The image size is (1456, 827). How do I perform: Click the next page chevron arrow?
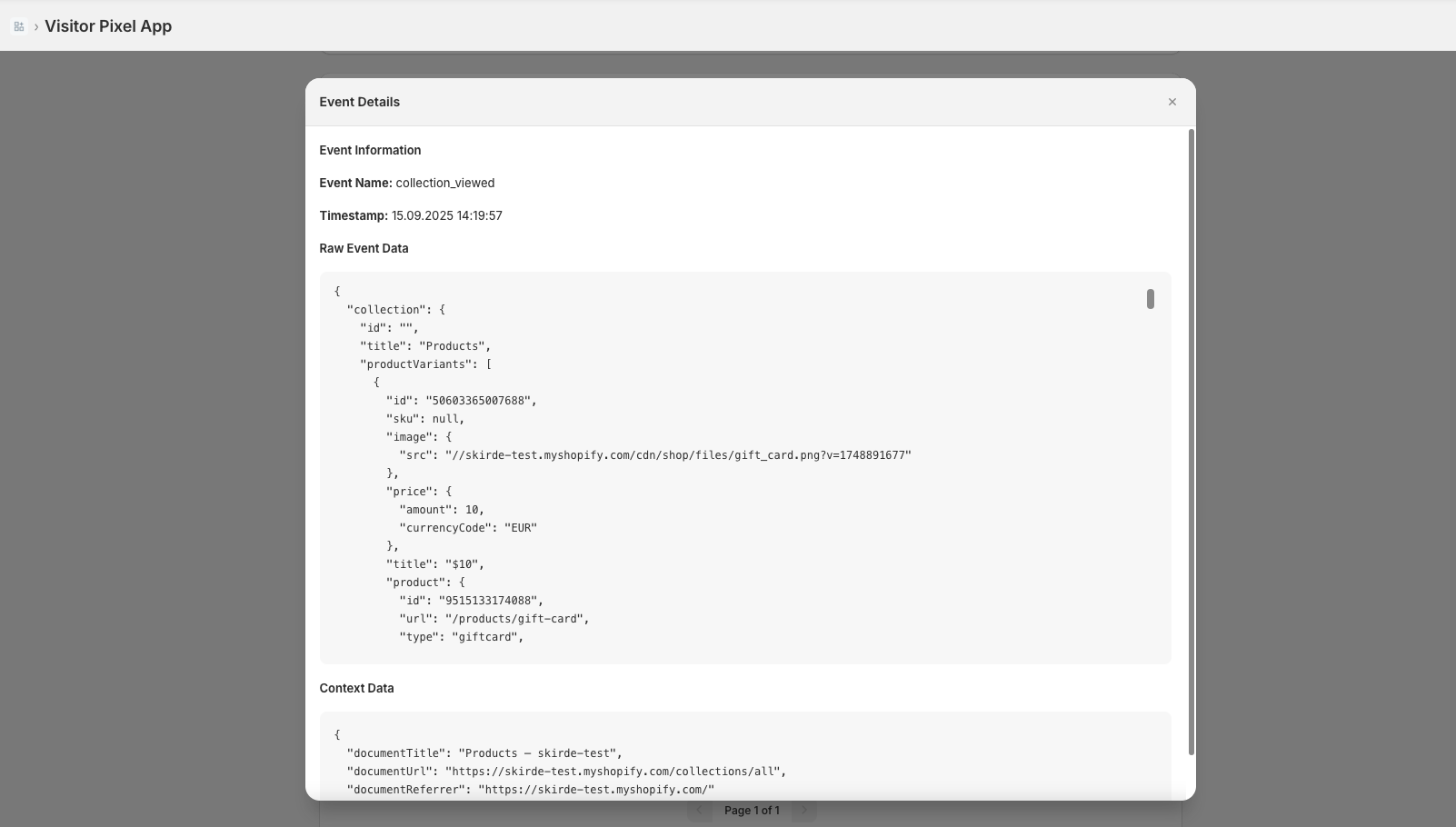803,809
